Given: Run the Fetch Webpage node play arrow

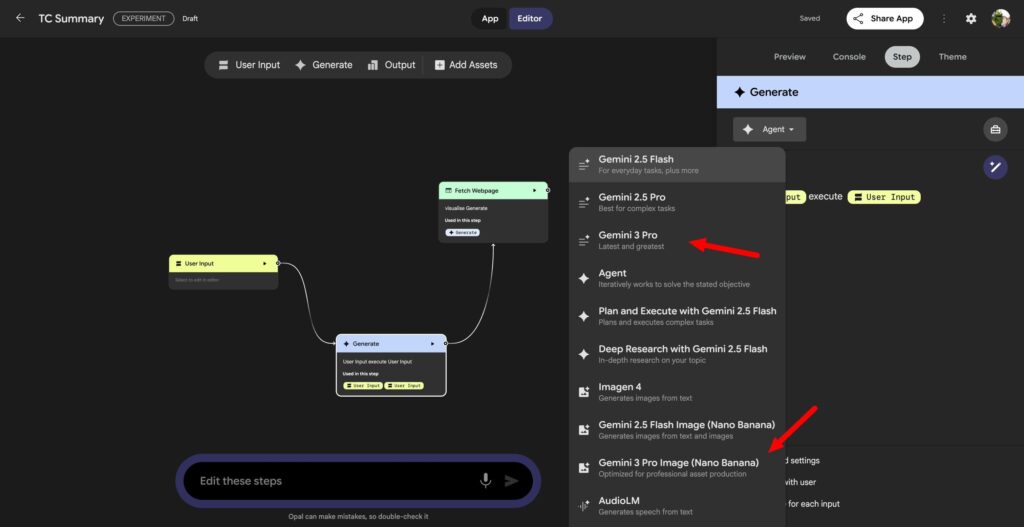Looking at the screenshot, I should click(x=534, y=190).
